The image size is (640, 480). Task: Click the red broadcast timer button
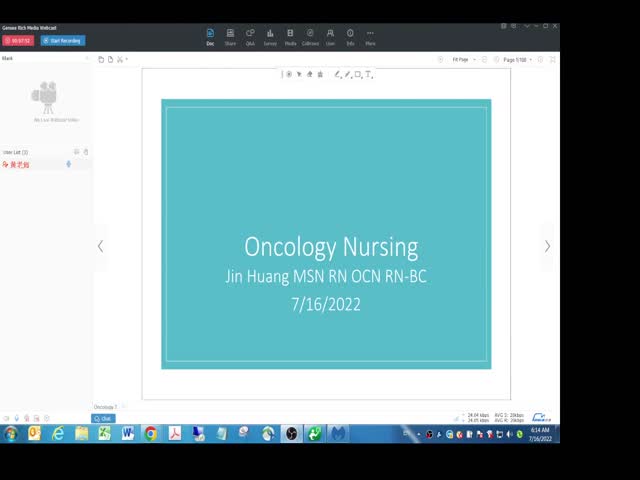tap(18, 41)
